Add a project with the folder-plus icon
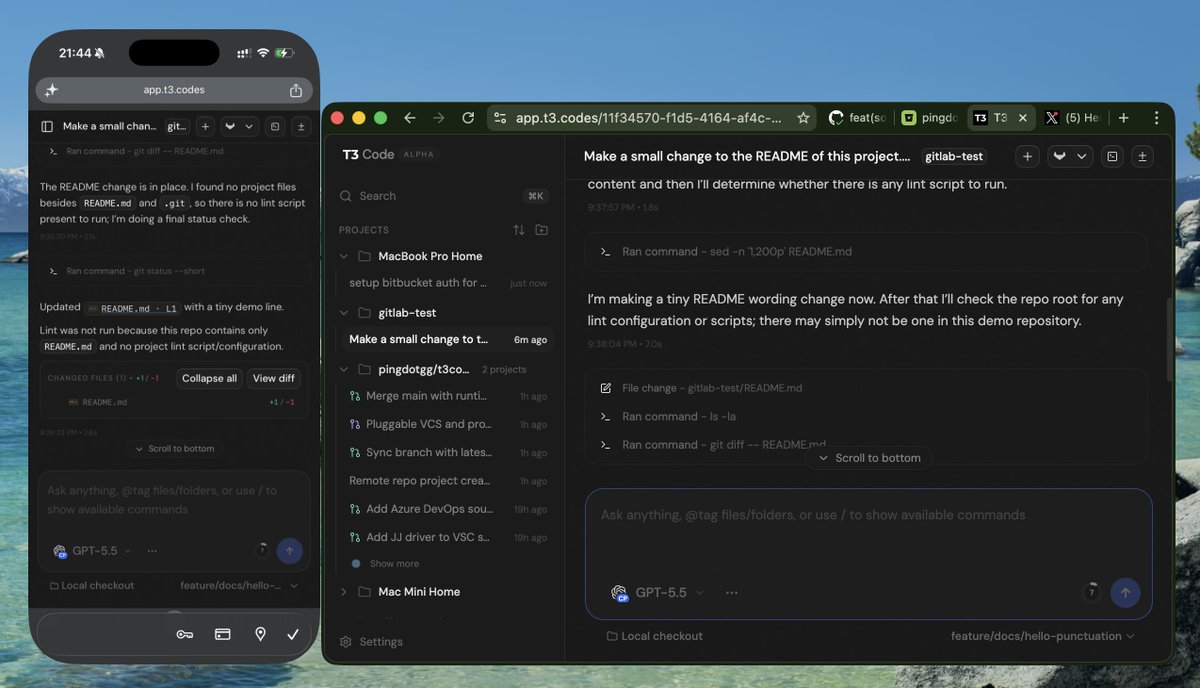The width and height of the screenshot is (1200, 688). (x=542, y=230)
